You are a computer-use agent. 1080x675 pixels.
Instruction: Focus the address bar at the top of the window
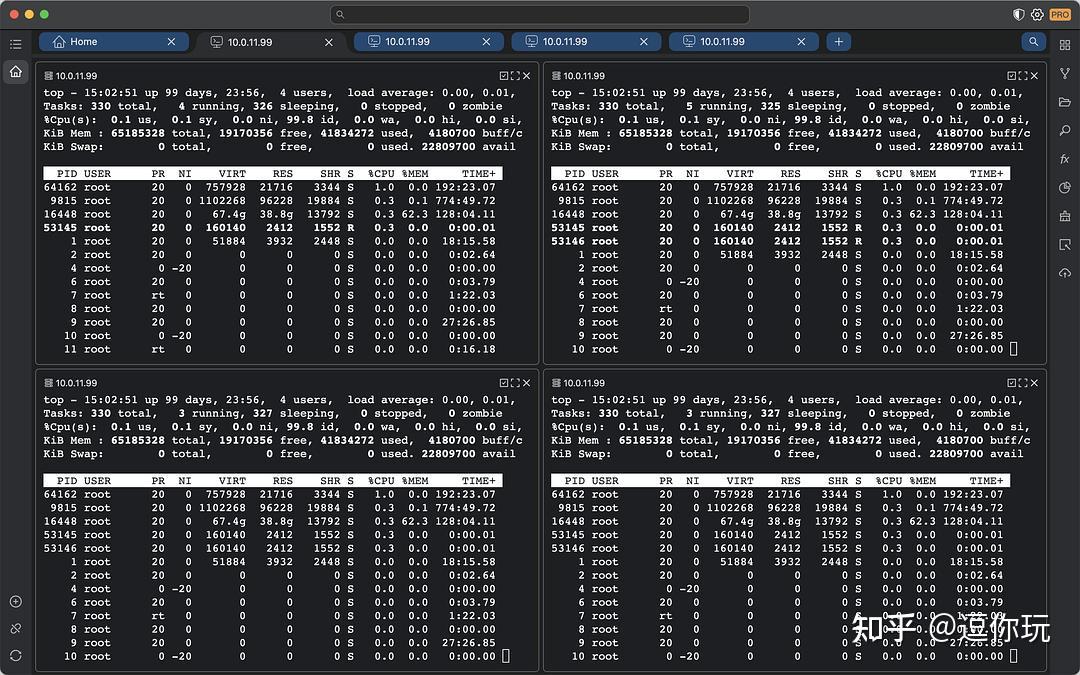(x=540, y=14)
